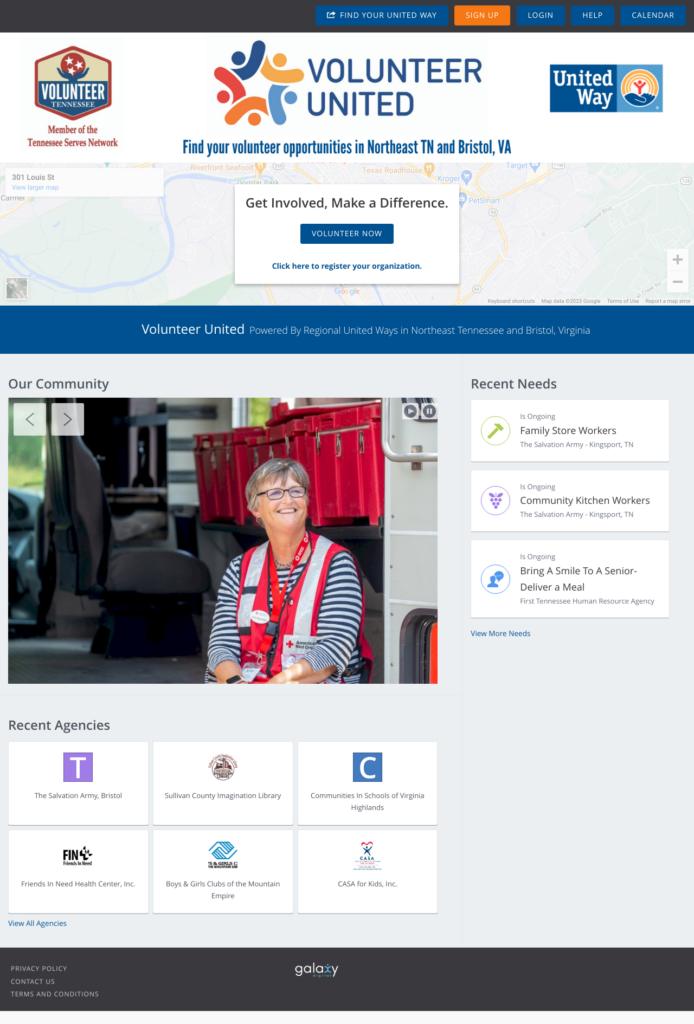694x1024 pixels.
Task: Open Boys & Girls Clubs logo
Action: coord(223,854)
